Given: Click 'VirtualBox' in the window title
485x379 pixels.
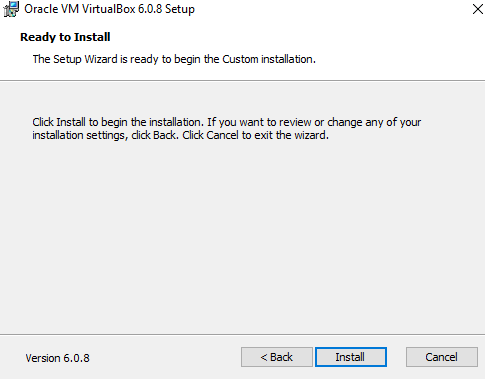Looking at the screenshot, I should pyautogui.click(x=109, y=9).
